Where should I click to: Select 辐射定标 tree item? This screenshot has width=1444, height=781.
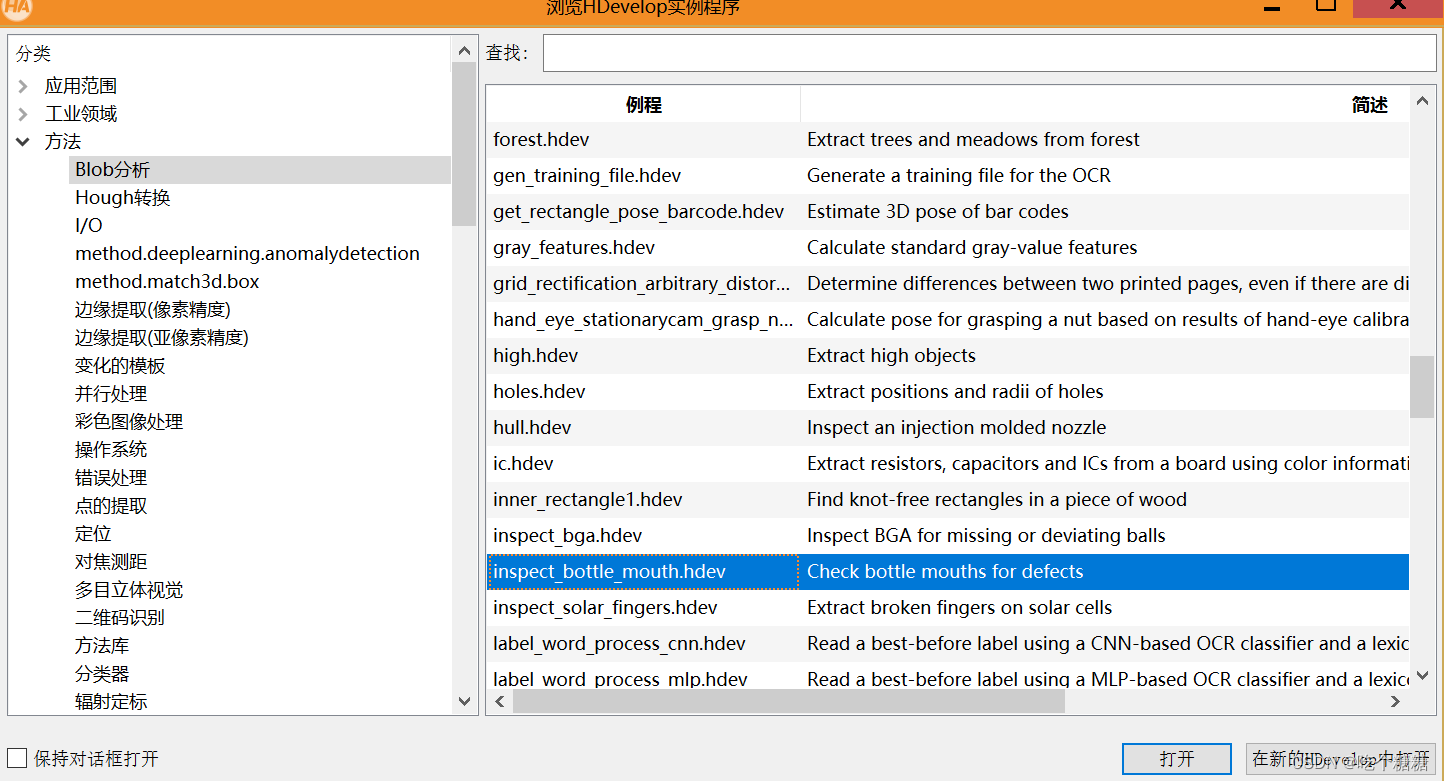pyautogui.click(x=111, y=702)
